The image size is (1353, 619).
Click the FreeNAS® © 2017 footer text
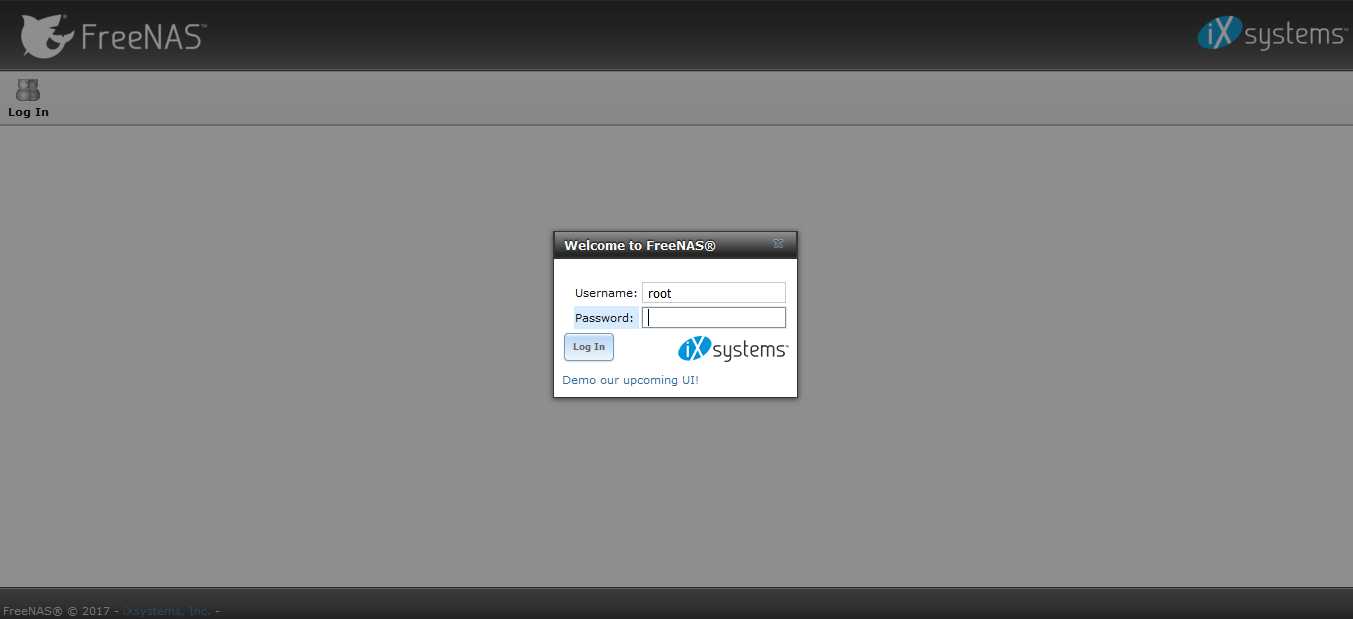click(57, 611)
